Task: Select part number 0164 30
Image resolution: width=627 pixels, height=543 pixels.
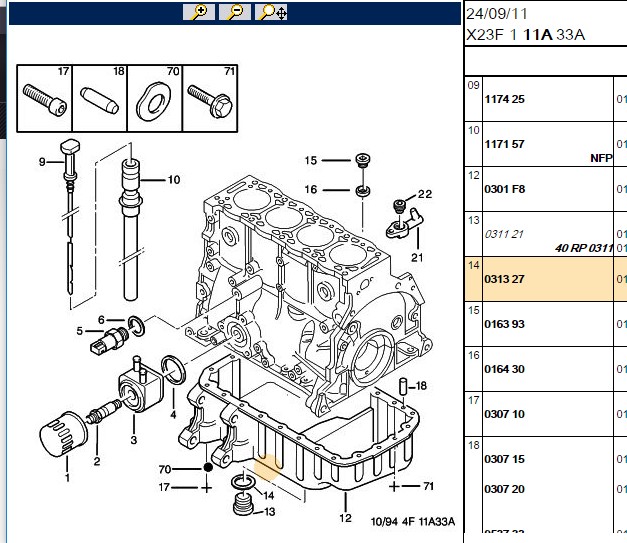Action: 504,369
